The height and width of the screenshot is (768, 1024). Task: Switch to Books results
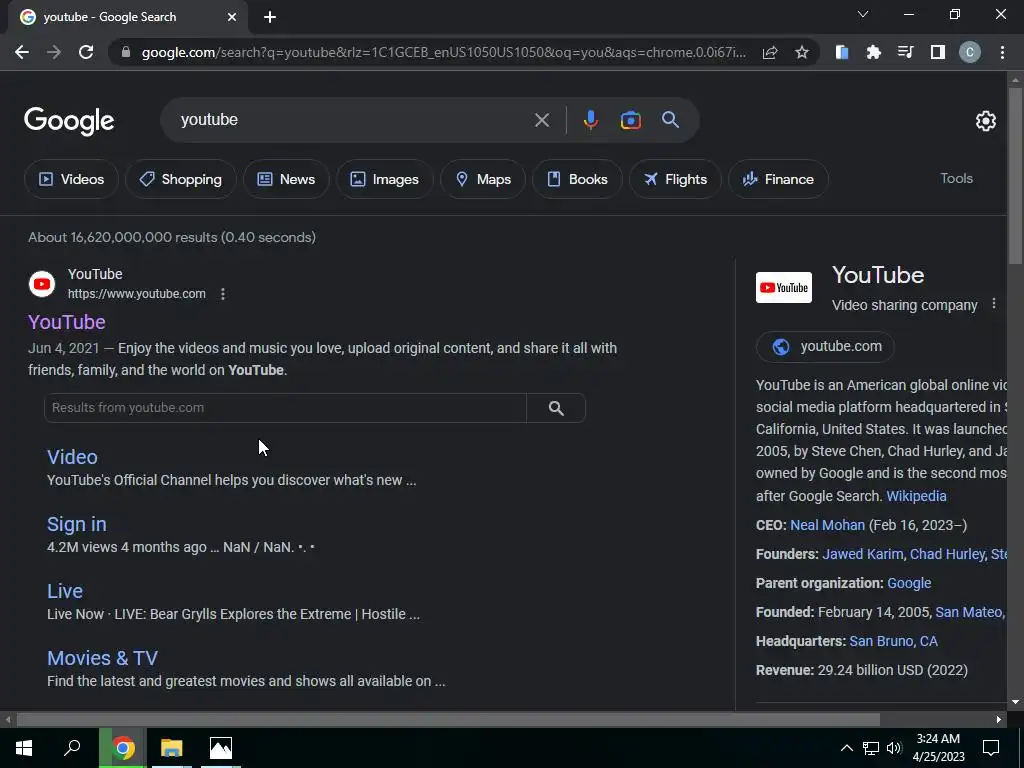point(577,179)
